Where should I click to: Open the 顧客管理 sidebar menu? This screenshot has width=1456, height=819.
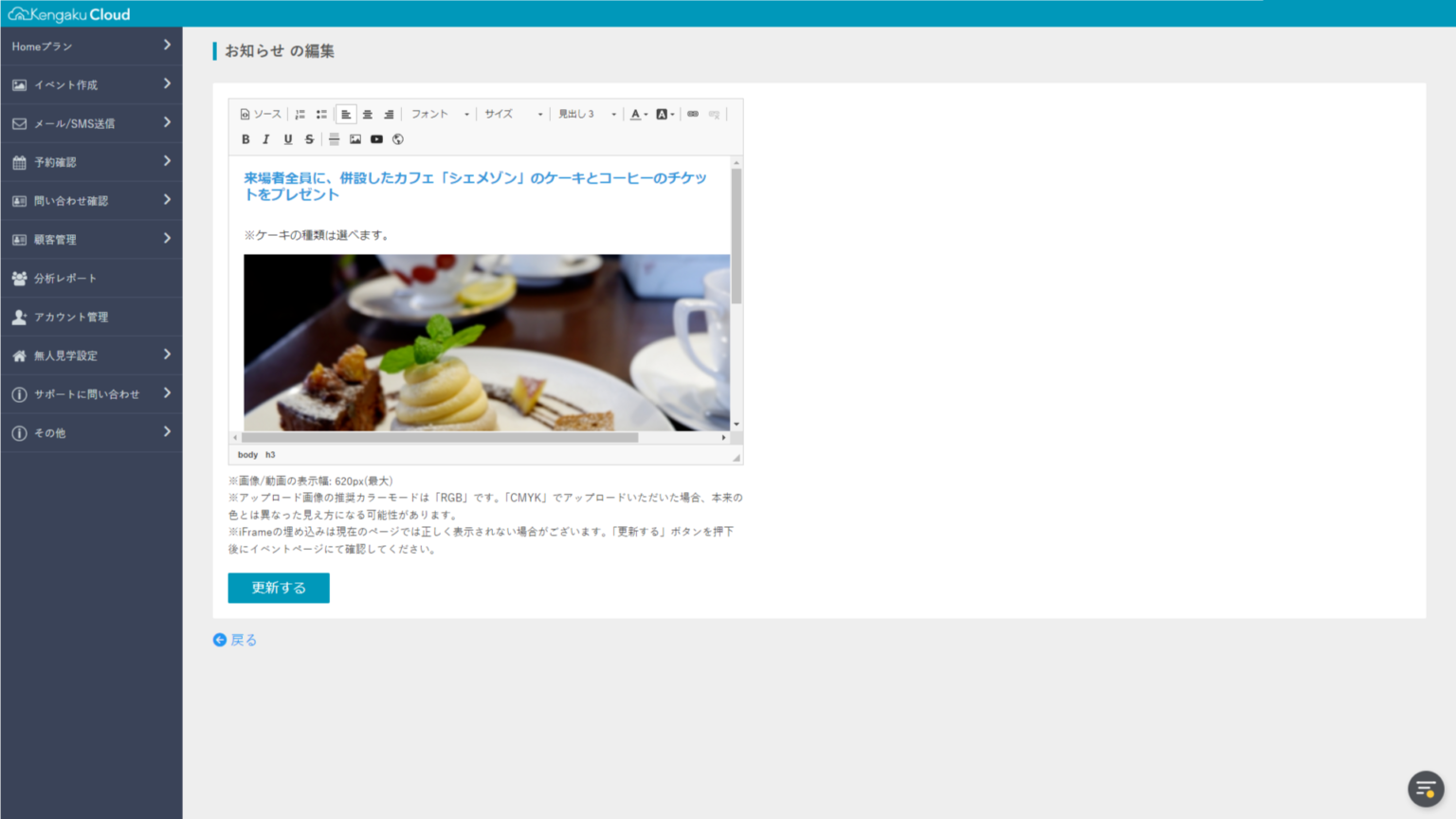[x=57, y=239]
